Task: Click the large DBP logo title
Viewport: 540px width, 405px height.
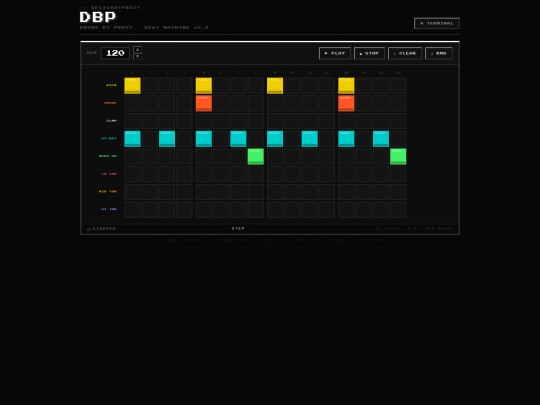Action: coord(98,17)
